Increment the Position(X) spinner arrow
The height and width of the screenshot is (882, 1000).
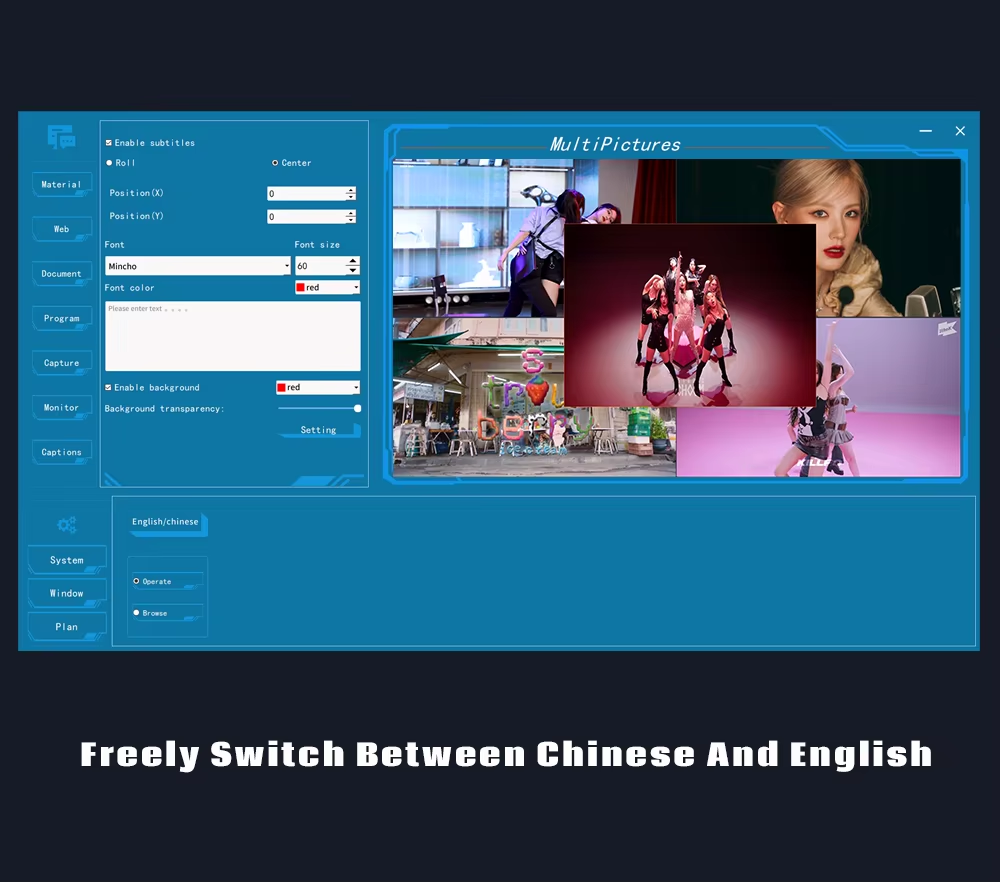(x=350, y=190)
